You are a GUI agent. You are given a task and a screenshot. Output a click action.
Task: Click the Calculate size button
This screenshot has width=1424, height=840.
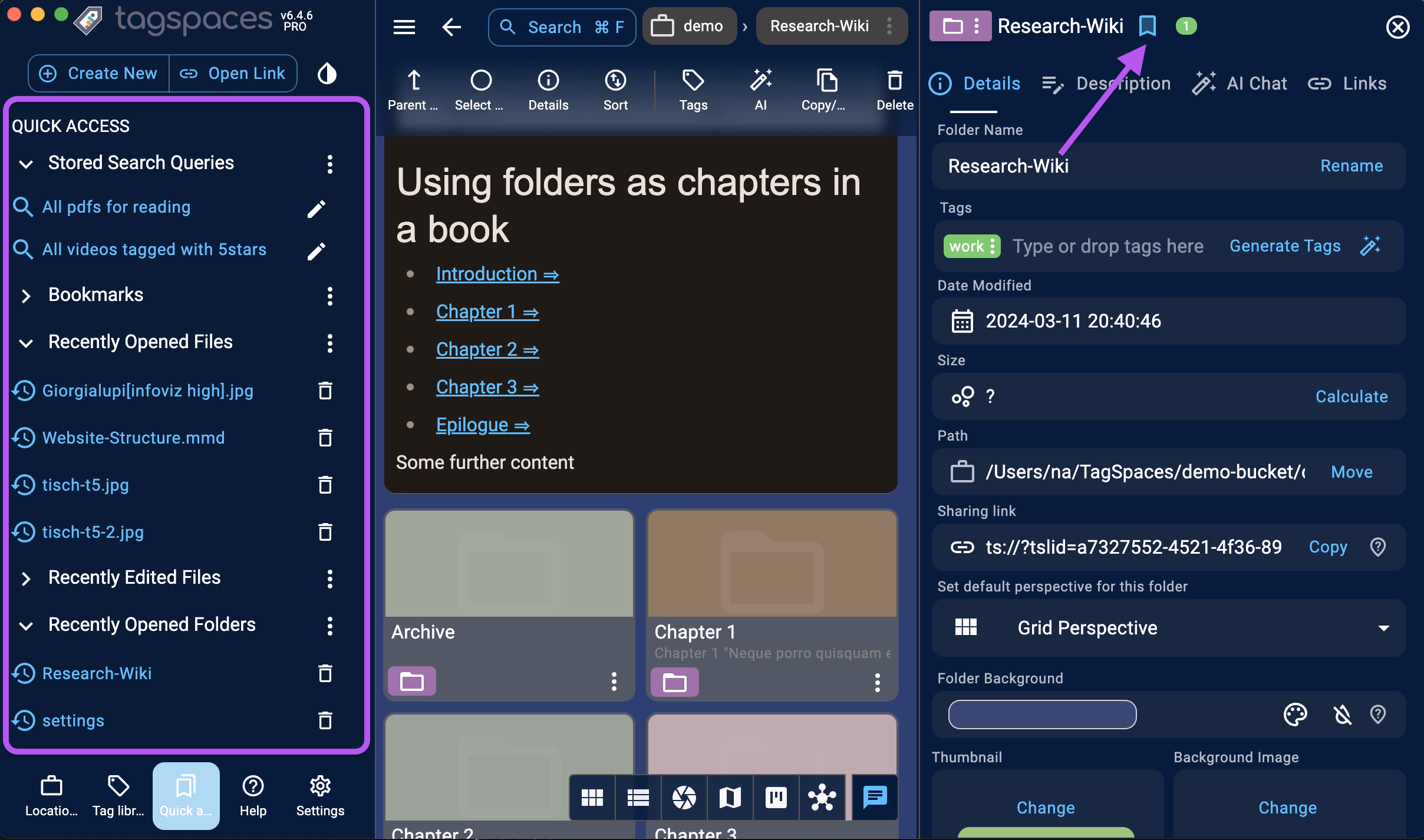[1351, 396]
